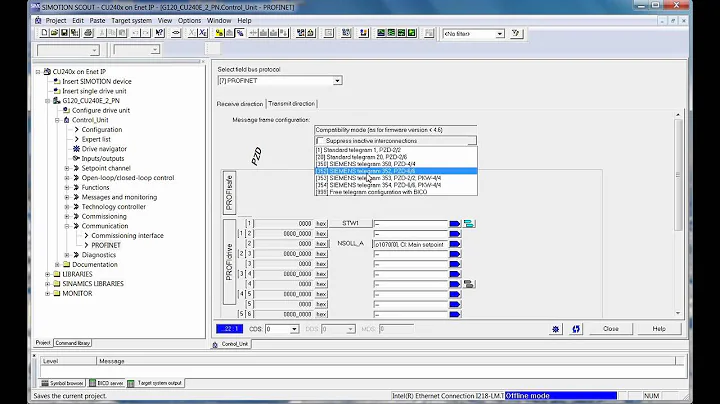The height and width of the screenshot is (404, 720).
Task: Click the Insert single drive unit icon
Action: 57,91
